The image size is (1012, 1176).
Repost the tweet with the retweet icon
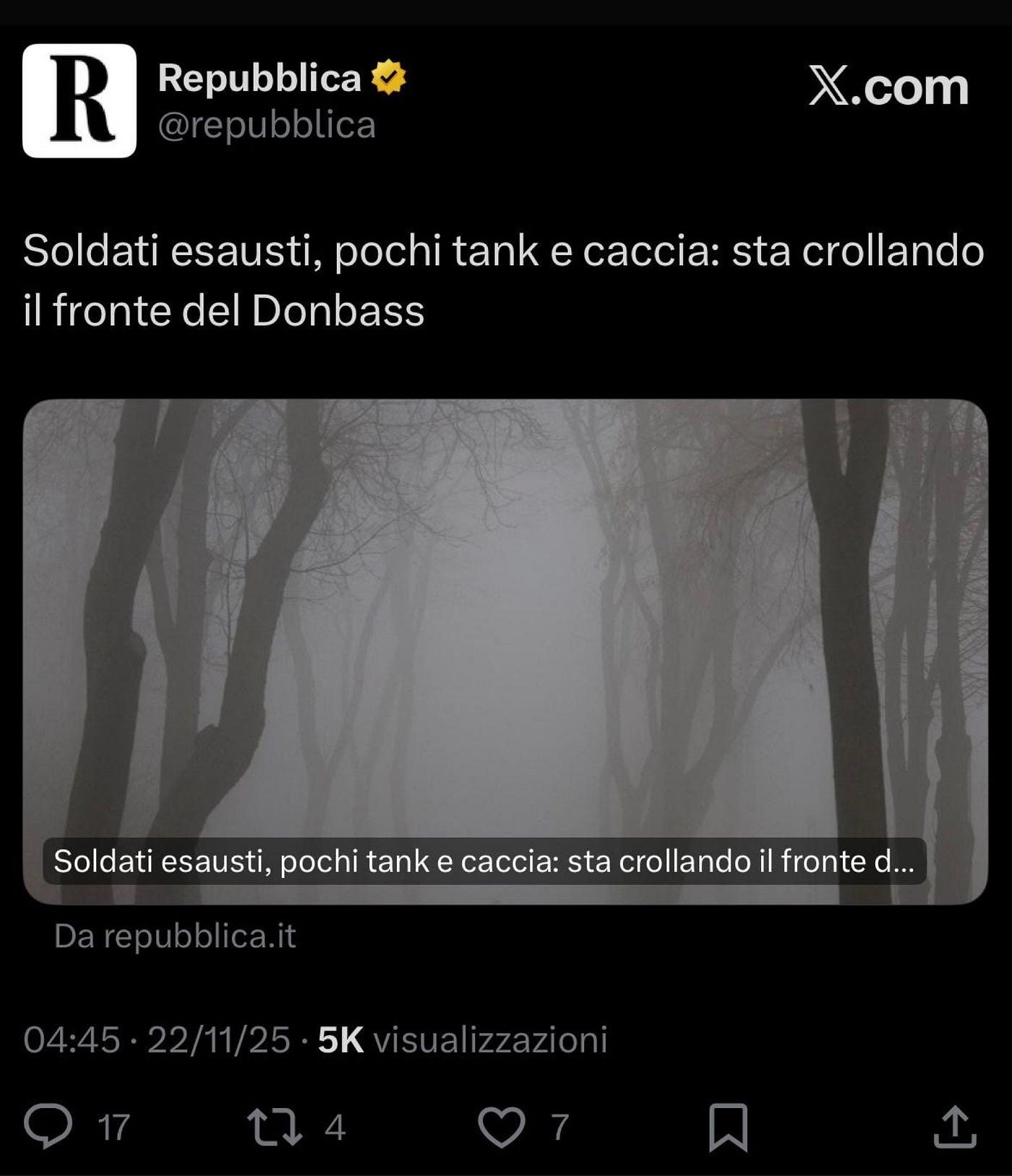point(275,1127)
